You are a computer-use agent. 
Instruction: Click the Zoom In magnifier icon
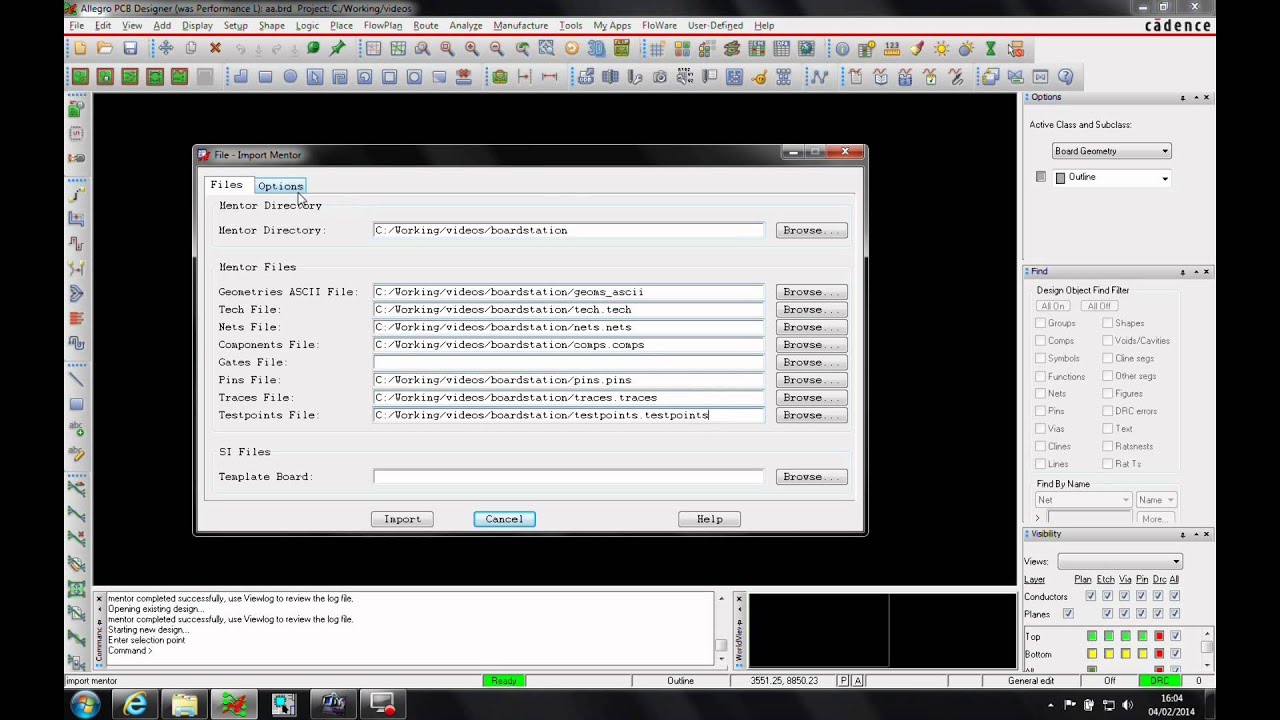pos(471,48)
